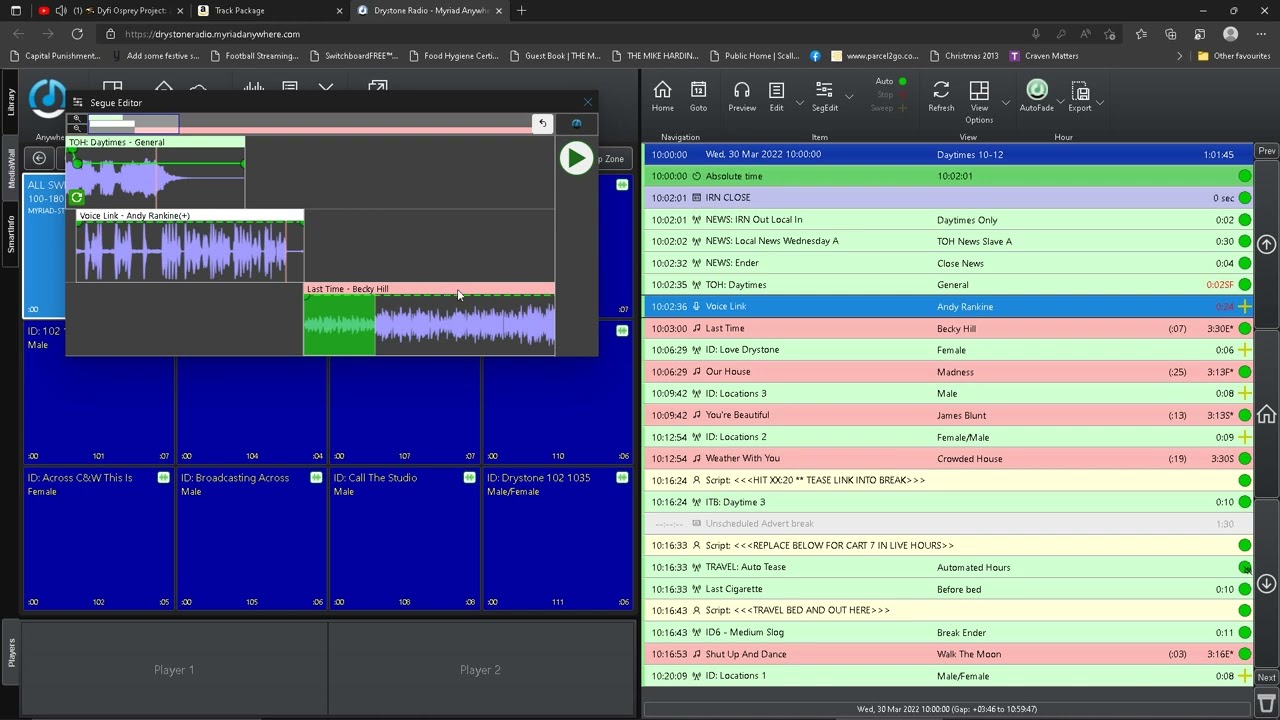The height and width of the screenshot is (720, 1280).
Task: Select the hour header Daytimes 10-12 row
Action: (x=948, y=154)
